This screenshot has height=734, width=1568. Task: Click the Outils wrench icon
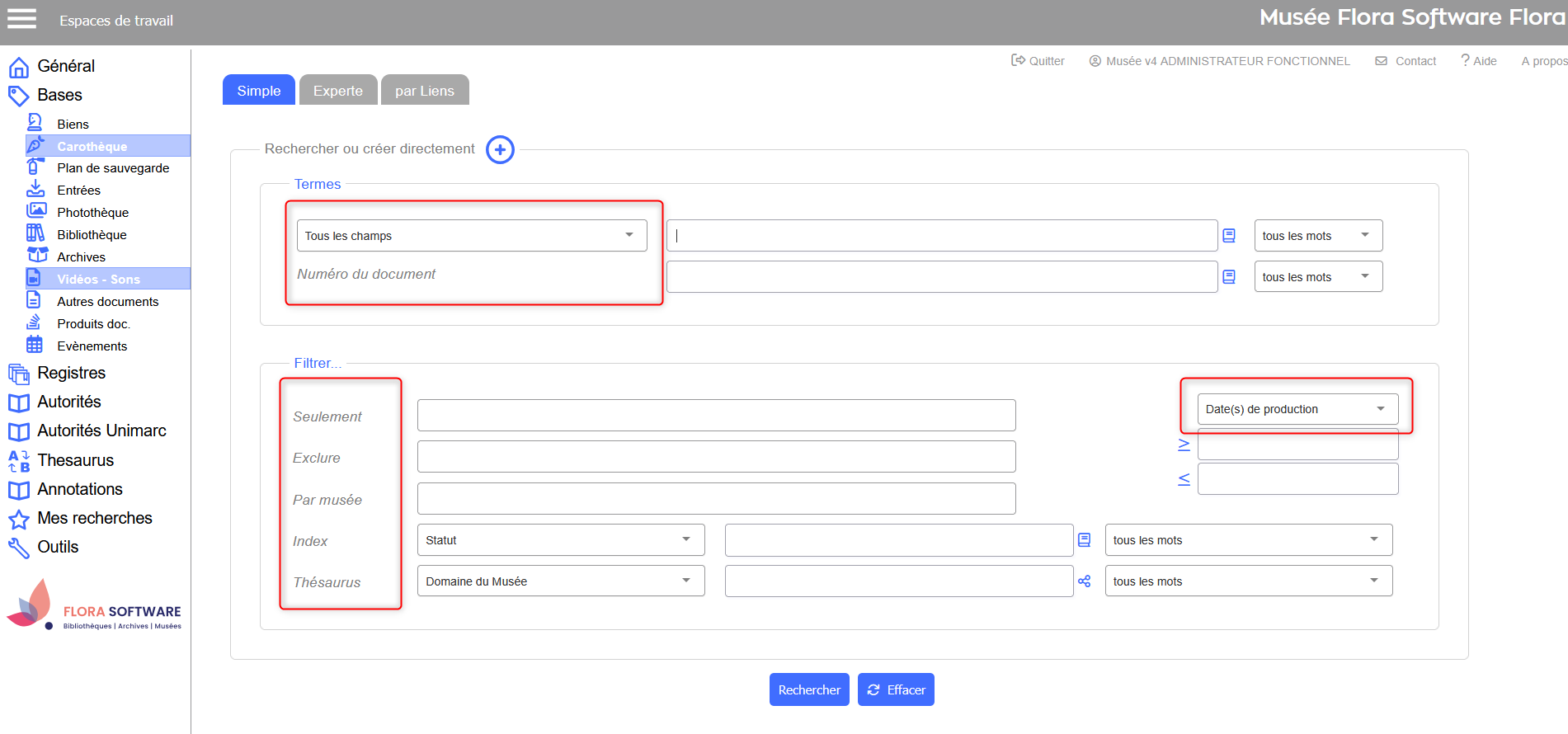pos(18,548)
